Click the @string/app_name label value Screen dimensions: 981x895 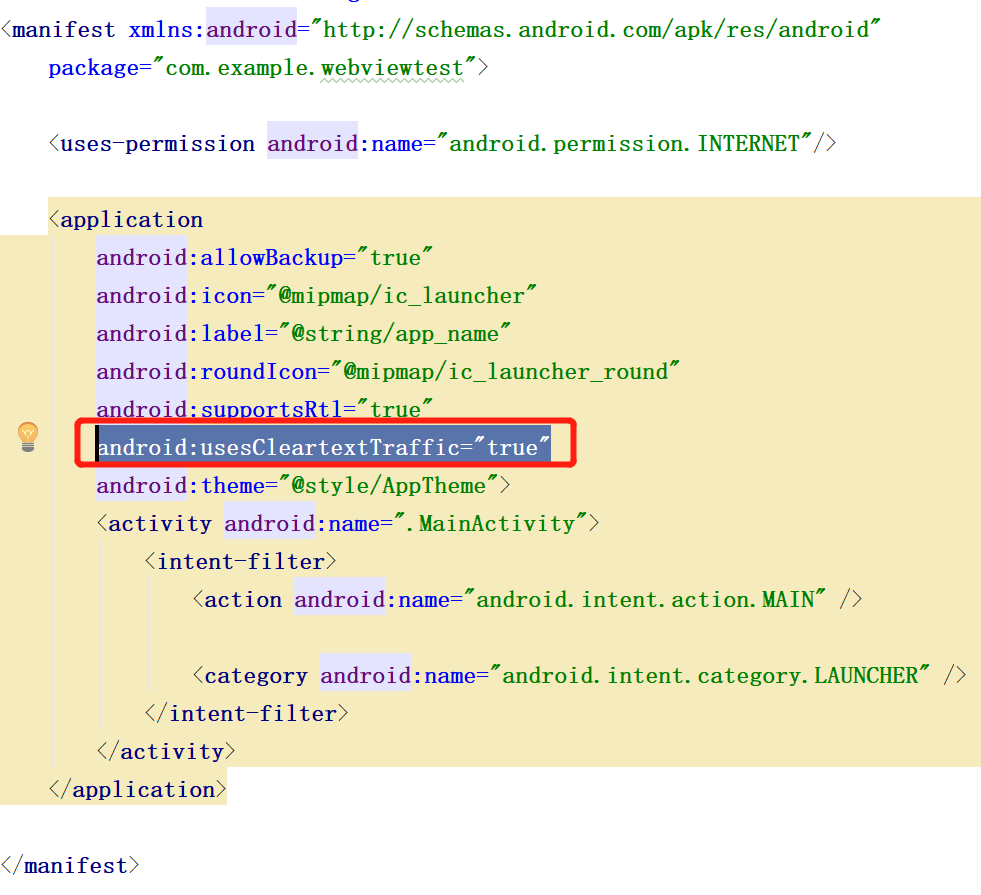[395, 334]
